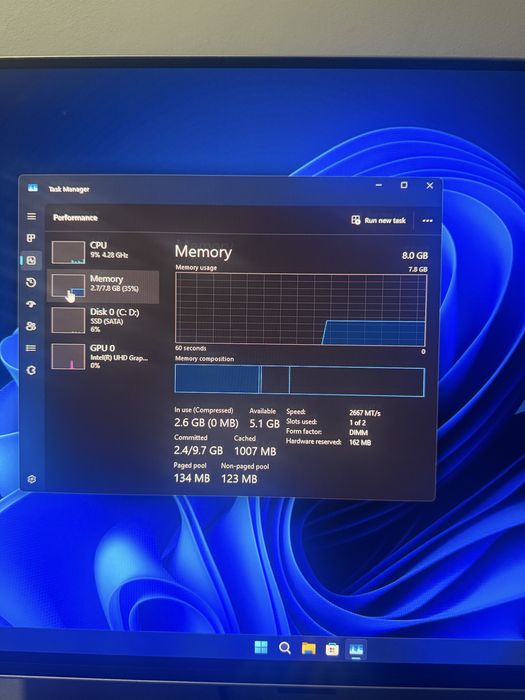The height and width of the screenshot is (700, 525).
Task: Click the Task Manager title bar app icon
Action: (x=33, y=188)
